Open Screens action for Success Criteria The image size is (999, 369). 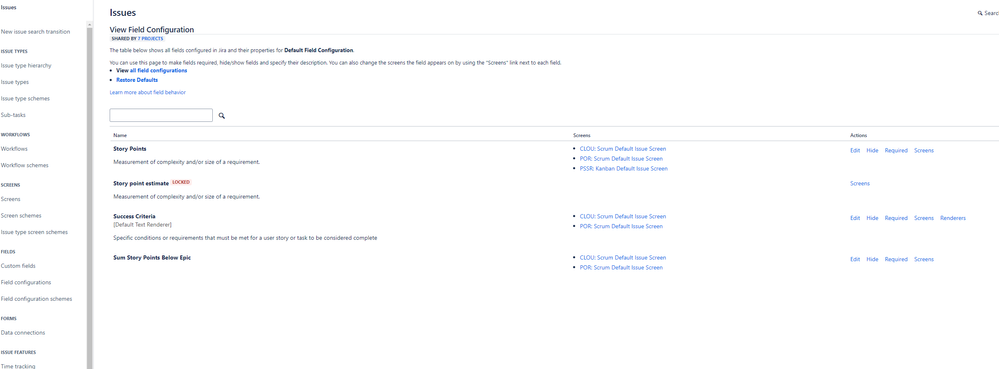924,218
